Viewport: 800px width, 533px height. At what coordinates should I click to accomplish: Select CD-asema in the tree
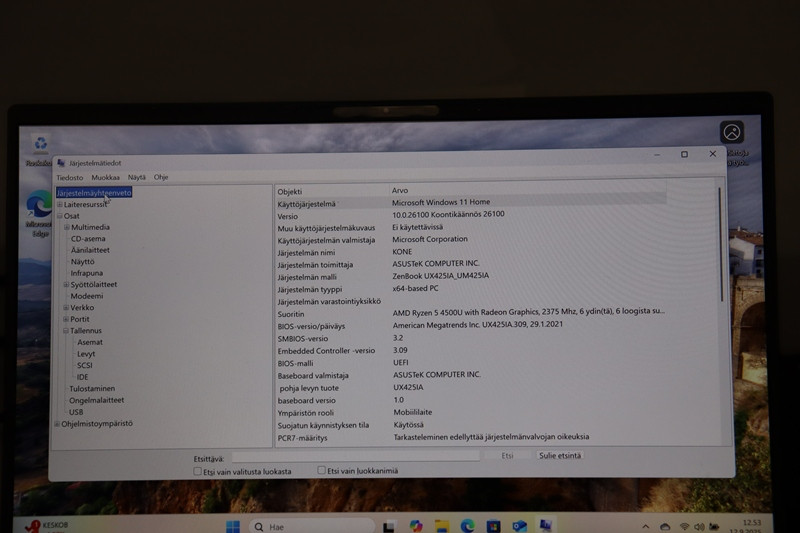88,239
